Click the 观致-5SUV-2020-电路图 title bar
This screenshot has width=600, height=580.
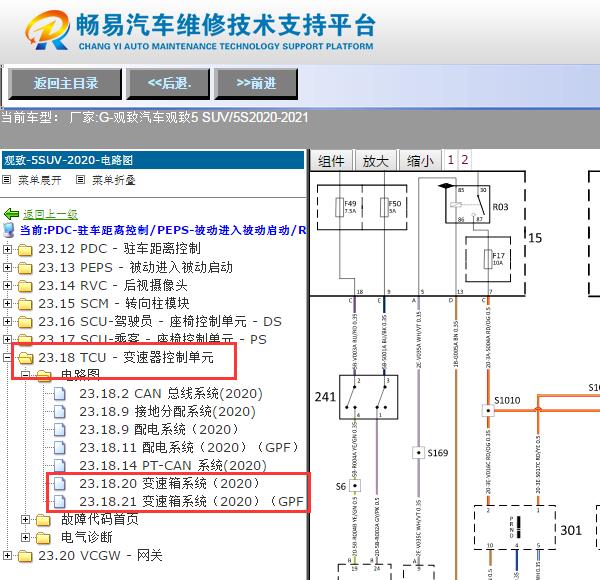[x=153, y=160]
